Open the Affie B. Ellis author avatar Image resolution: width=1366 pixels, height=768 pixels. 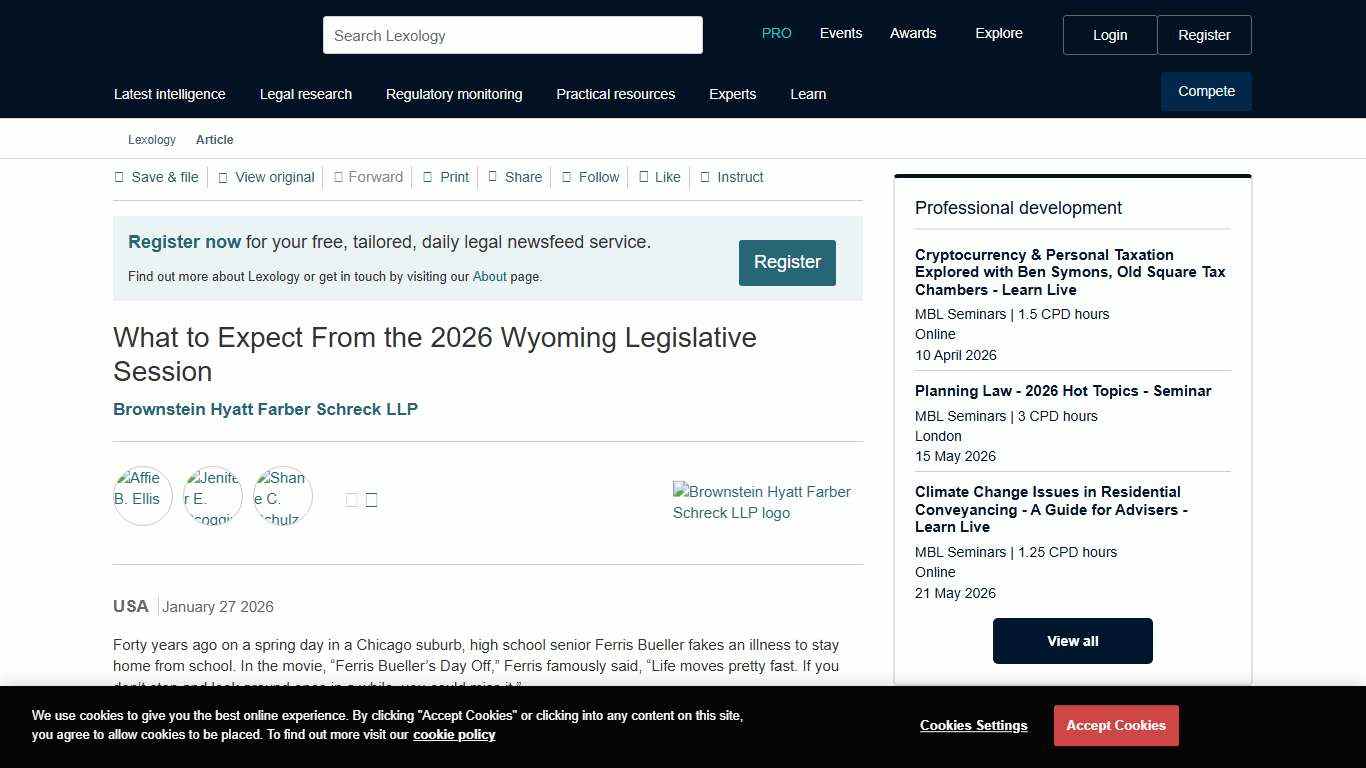click(142, 495)
